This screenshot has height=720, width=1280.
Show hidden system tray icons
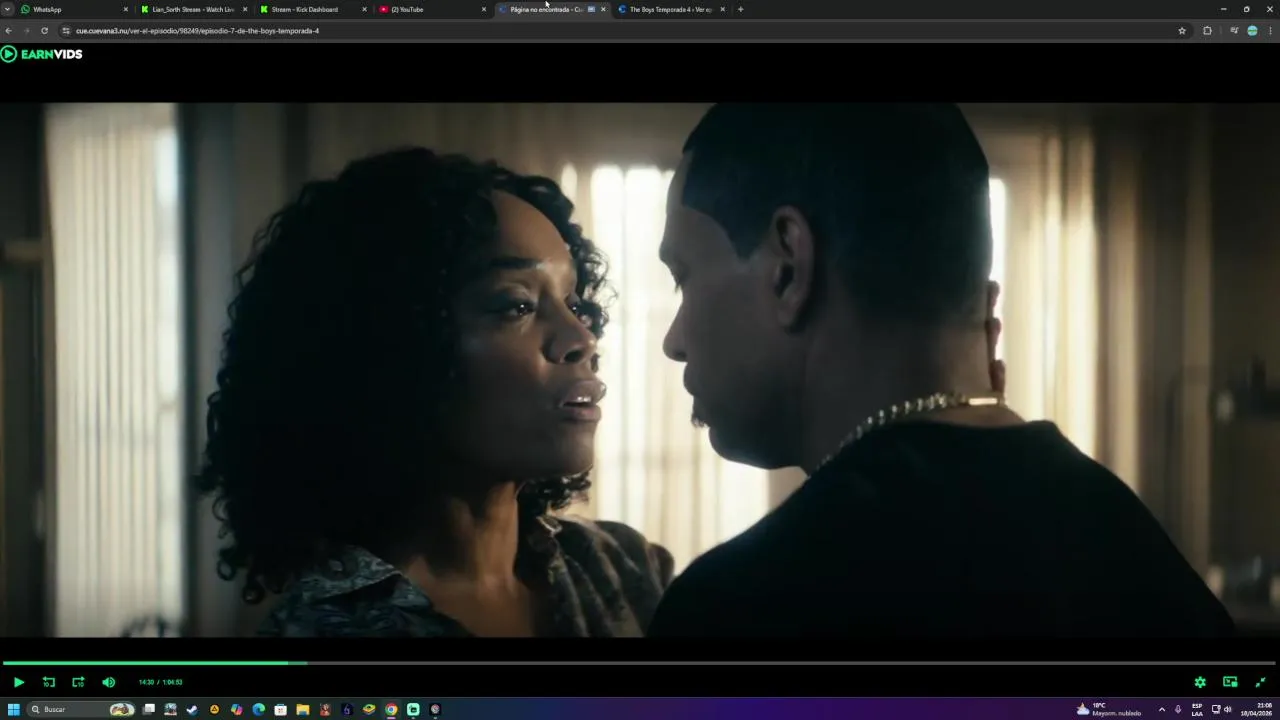pos(1161,709)
